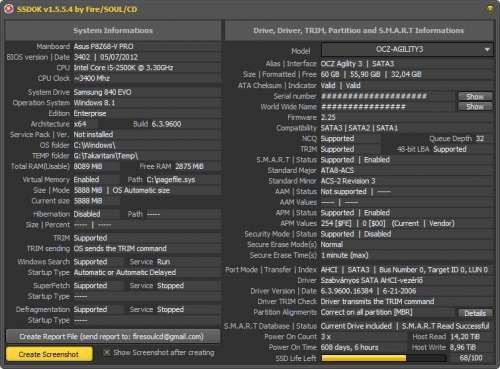Viewport: 500px width, 369px height.
Task: Click Hibernation Disabled value
Action: 87,214
